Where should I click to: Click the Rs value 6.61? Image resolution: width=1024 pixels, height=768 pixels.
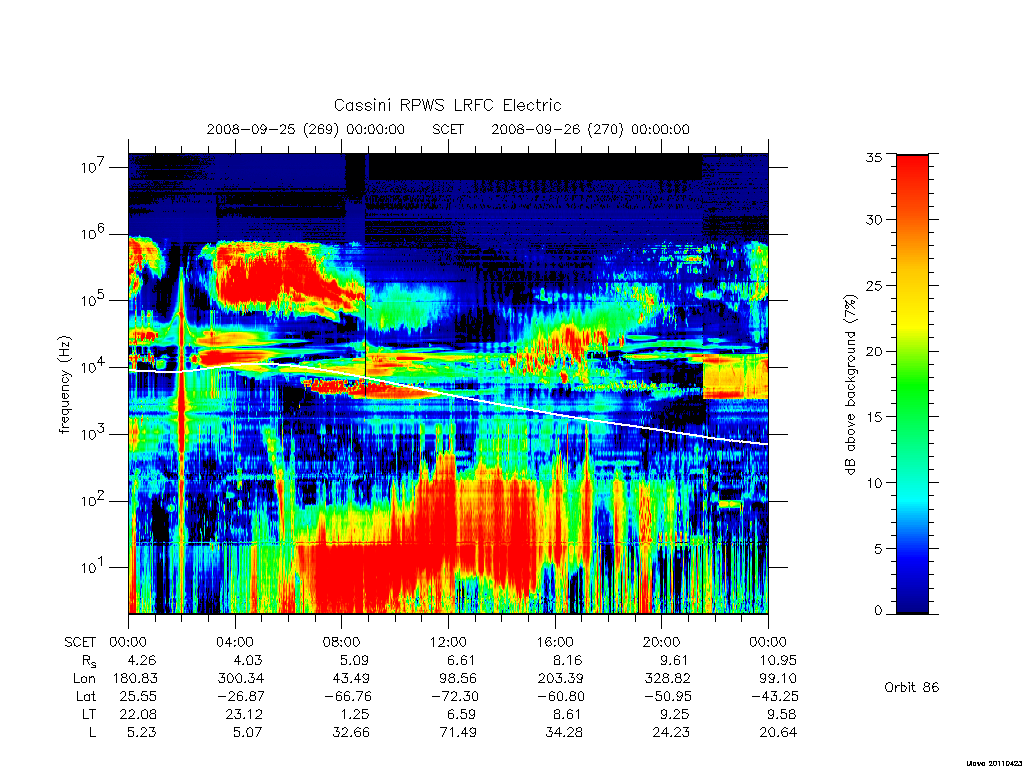click(460, 660)
